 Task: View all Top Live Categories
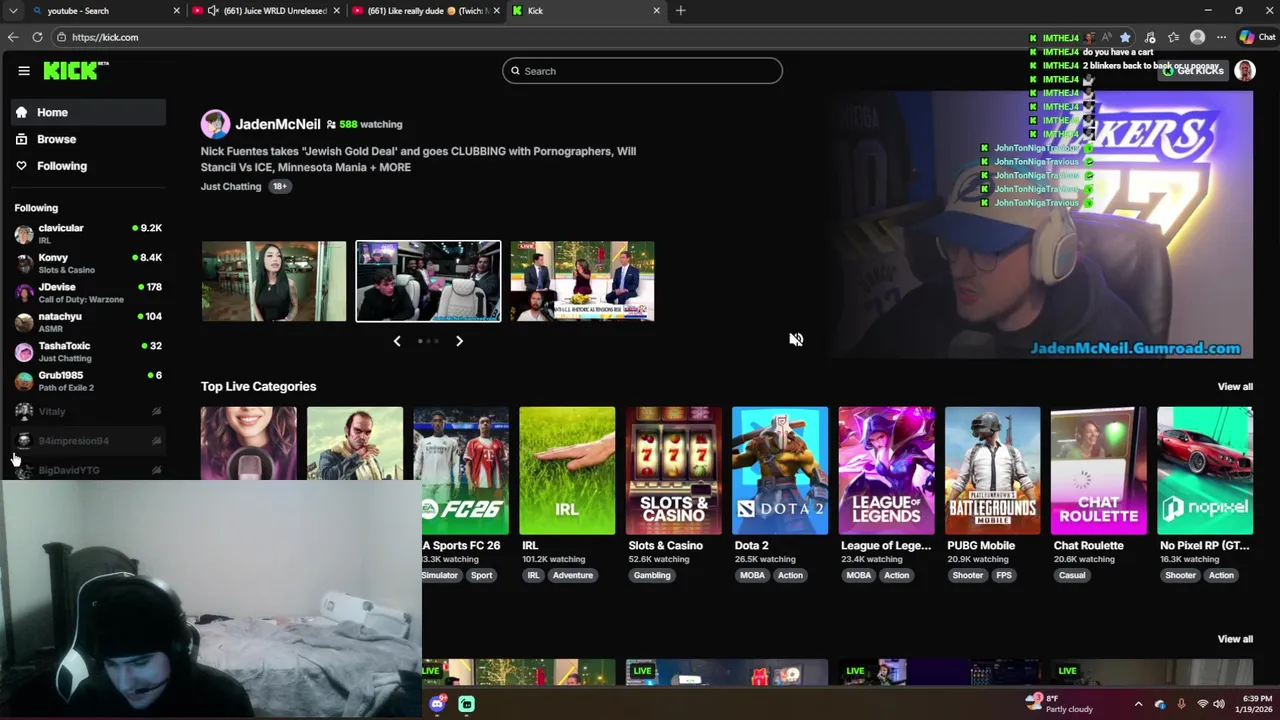click(1235, 387)
